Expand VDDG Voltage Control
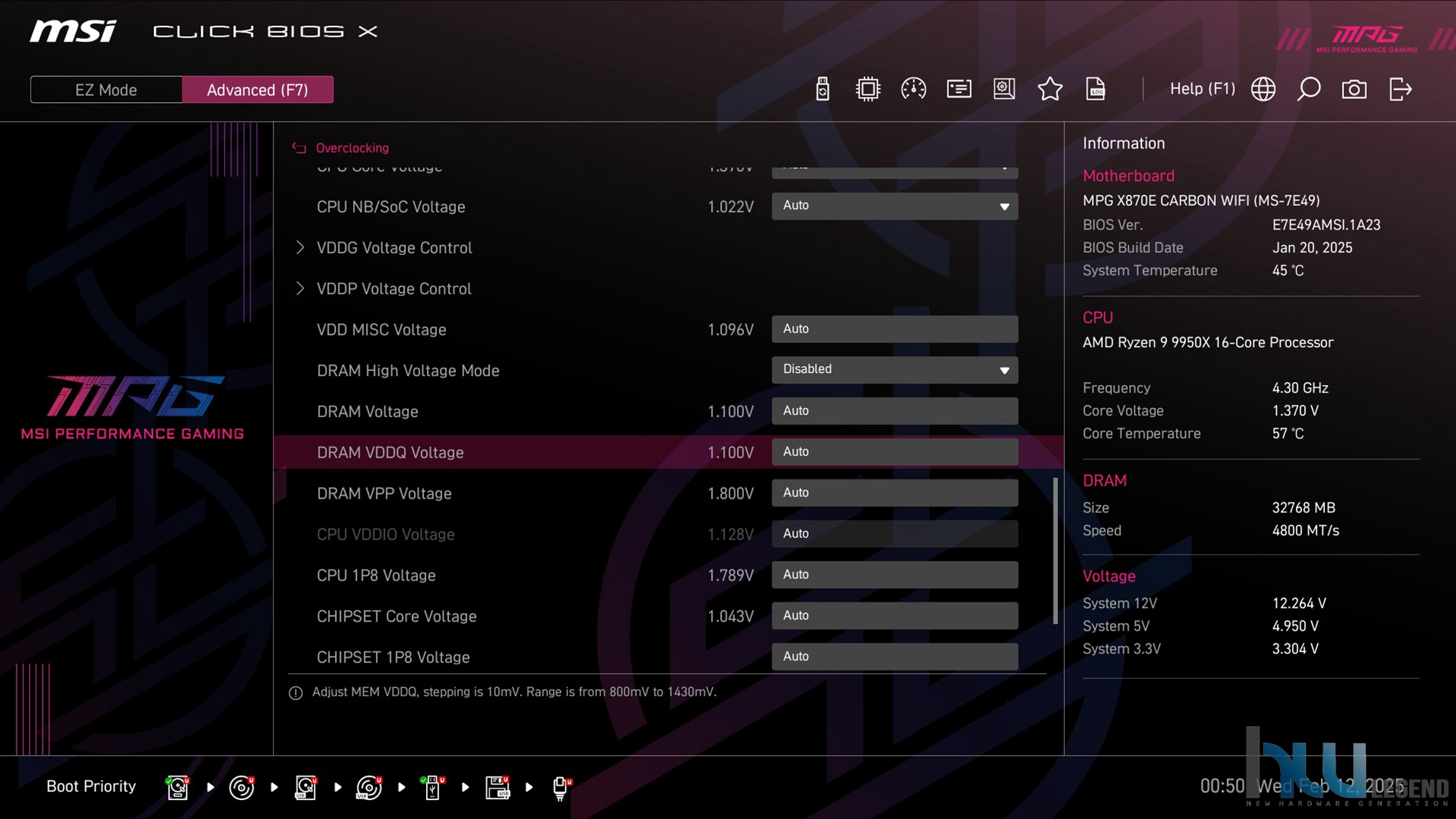The image size is (1456, 819). [394, 248]
